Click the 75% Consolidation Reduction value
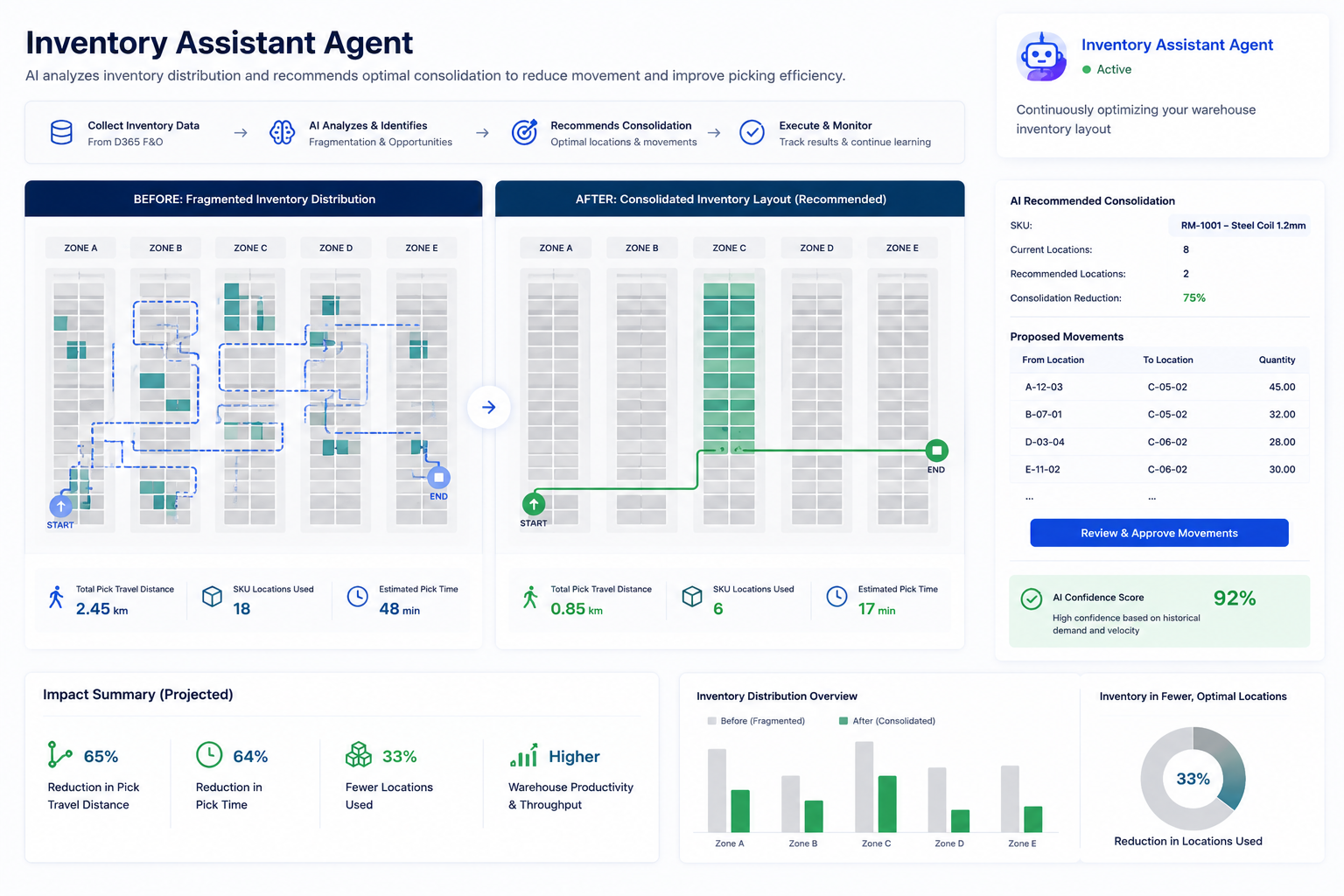 point(1193,297)
